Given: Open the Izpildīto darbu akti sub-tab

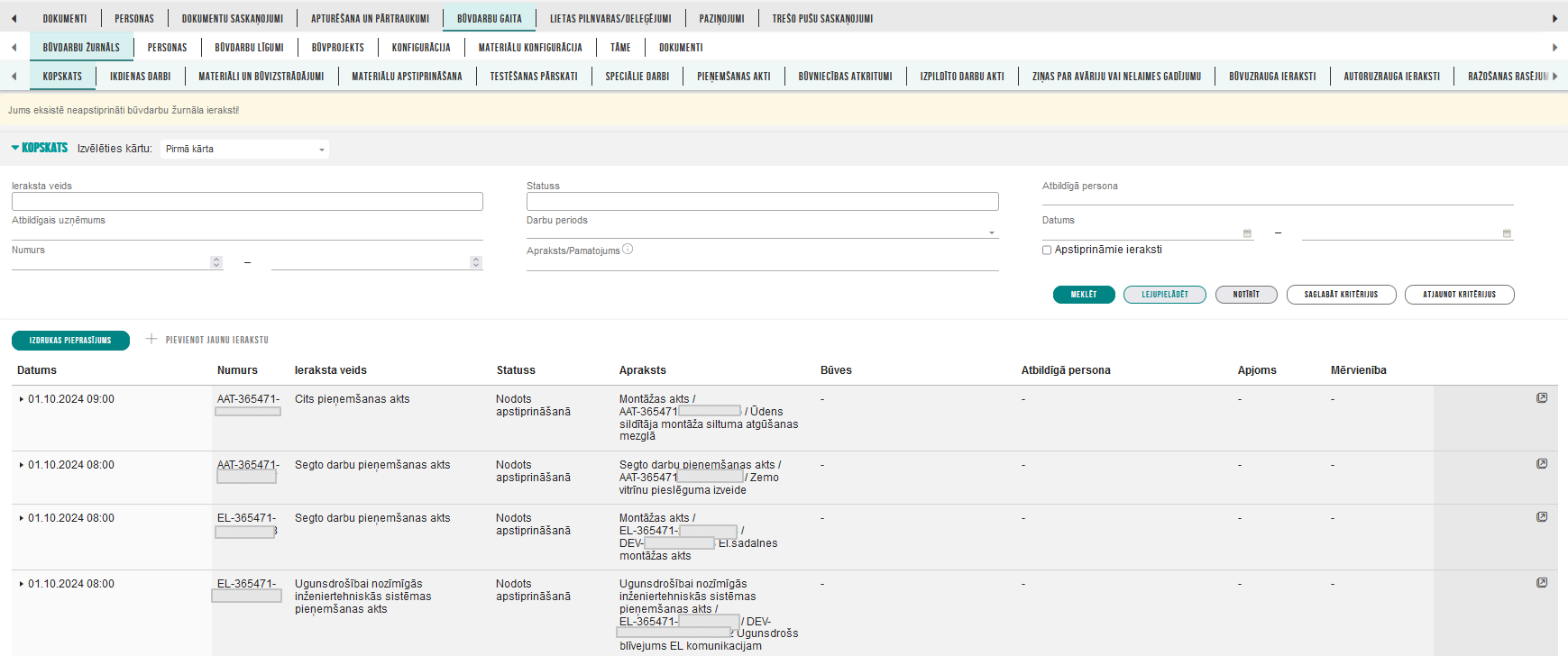Looking at the screenshot, I should [x=962, y=76].
